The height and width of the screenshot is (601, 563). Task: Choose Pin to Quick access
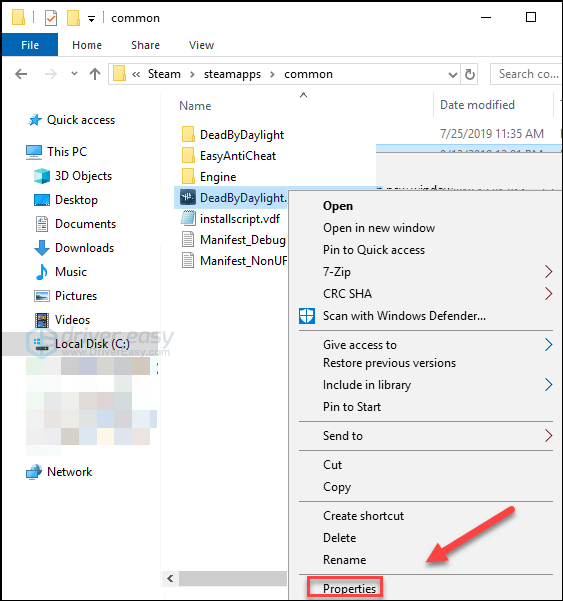374,250
